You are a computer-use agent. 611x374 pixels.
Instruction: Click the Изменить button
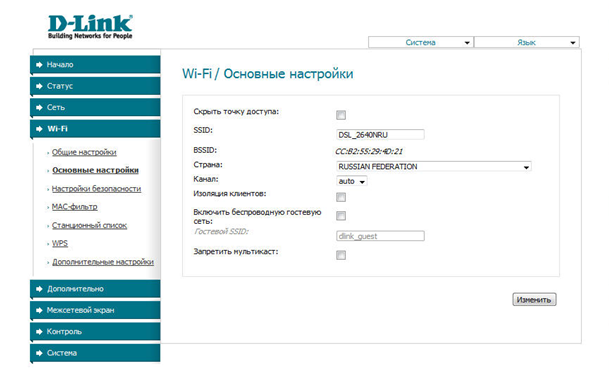(534, 300)
